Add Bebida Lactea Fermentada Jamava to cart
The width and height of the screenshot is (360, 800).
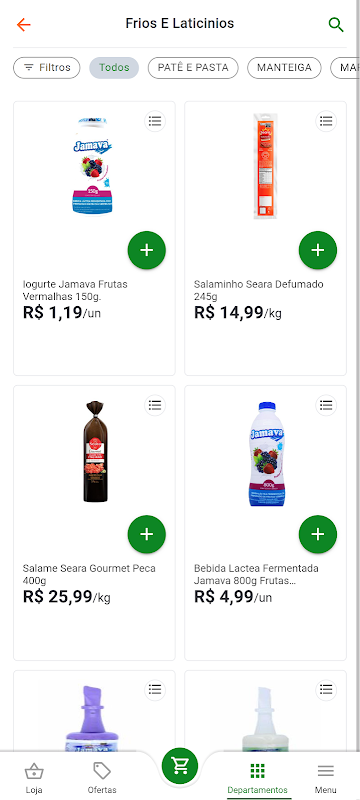point(318,534)
